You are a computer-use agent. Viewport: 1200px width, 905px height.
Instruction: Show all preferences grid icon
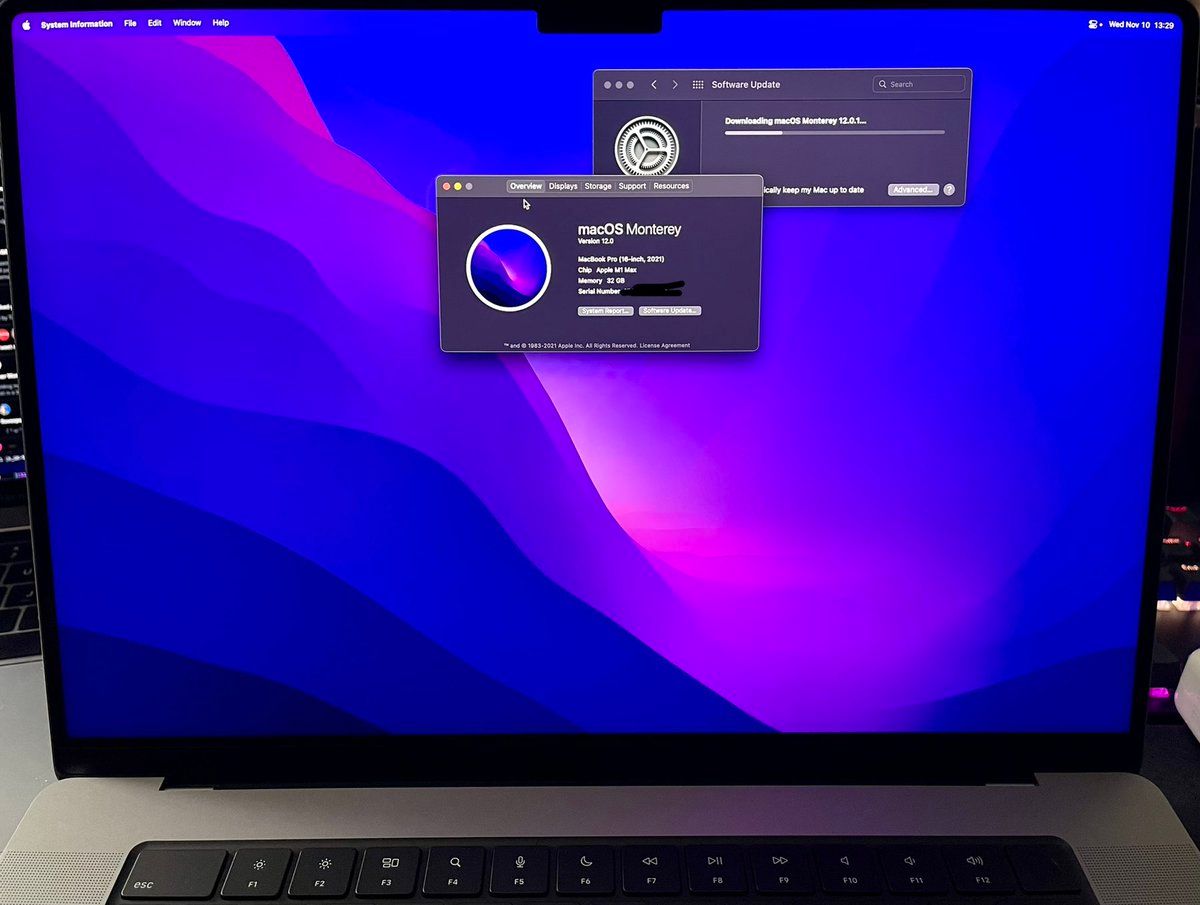click(698, 85)
